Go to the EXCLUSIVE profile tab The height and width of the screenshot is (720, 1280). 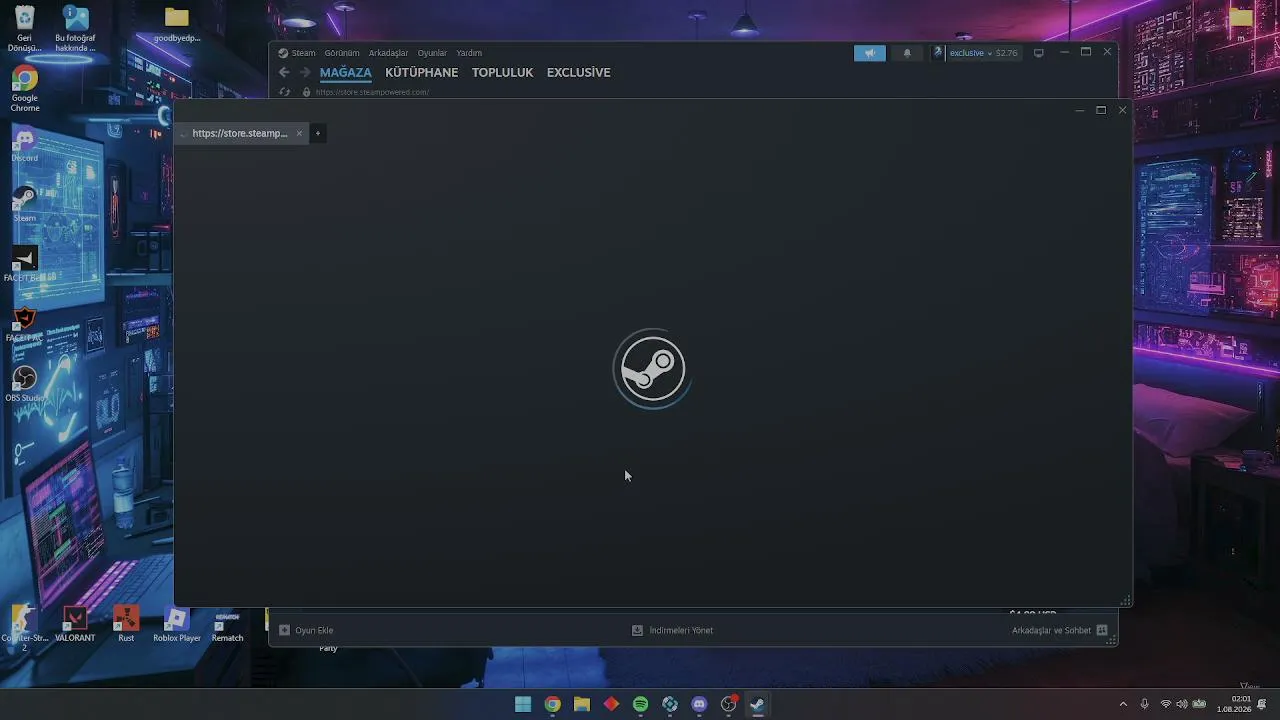[578, 72]
